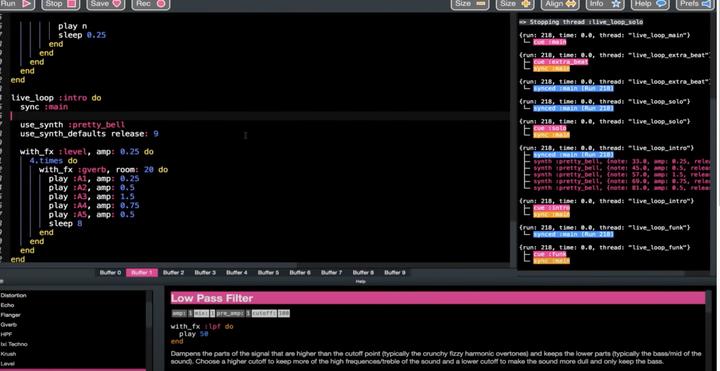Viewport: 720px width, 371px height.
Task: Open the Info star button
Action: (605, 4)
